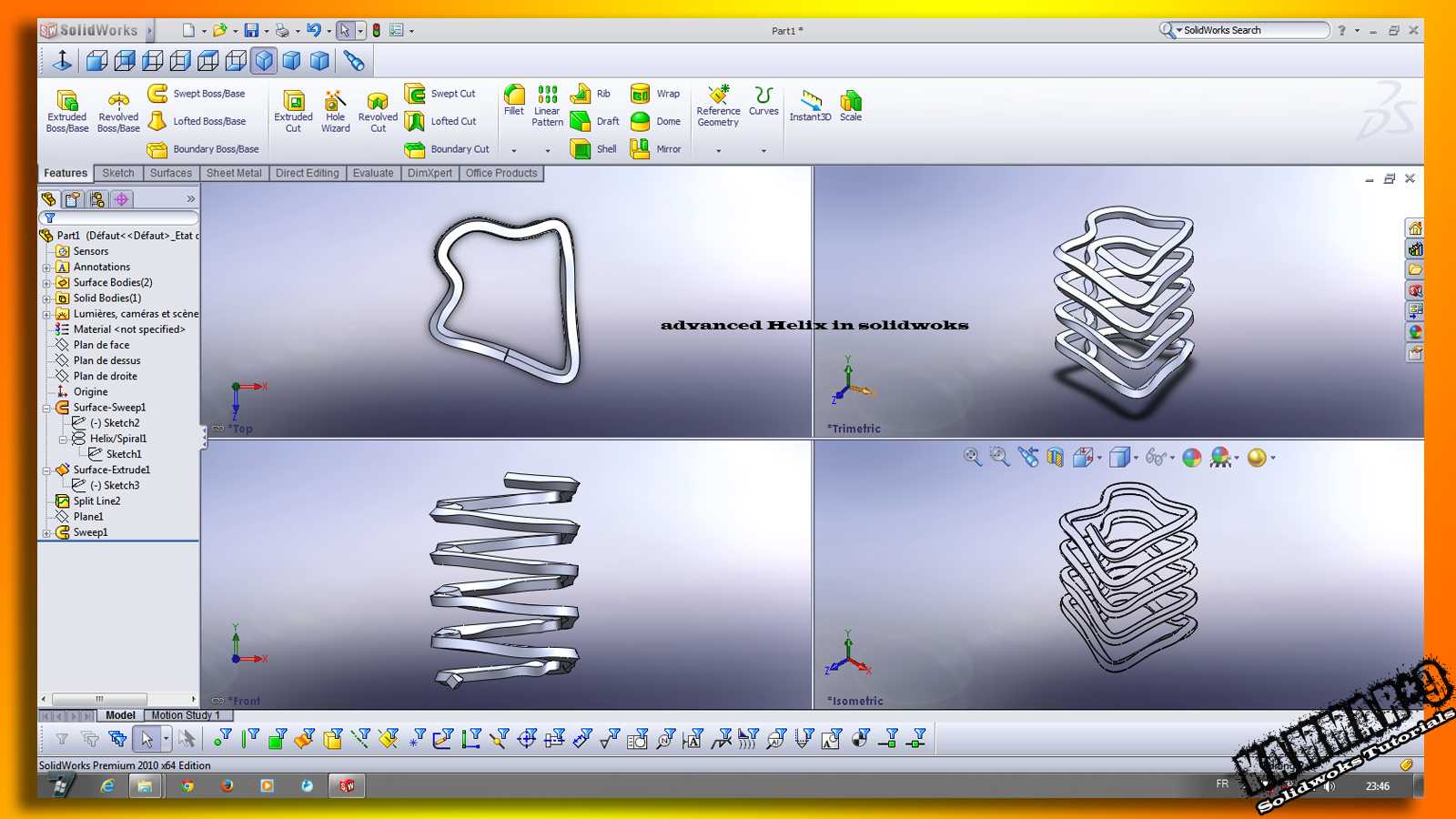Toggle Filter Sketch Points in filter bar
Viewport: 1456px width, 819px height.
pyautogui.click(x=416, y=739)
